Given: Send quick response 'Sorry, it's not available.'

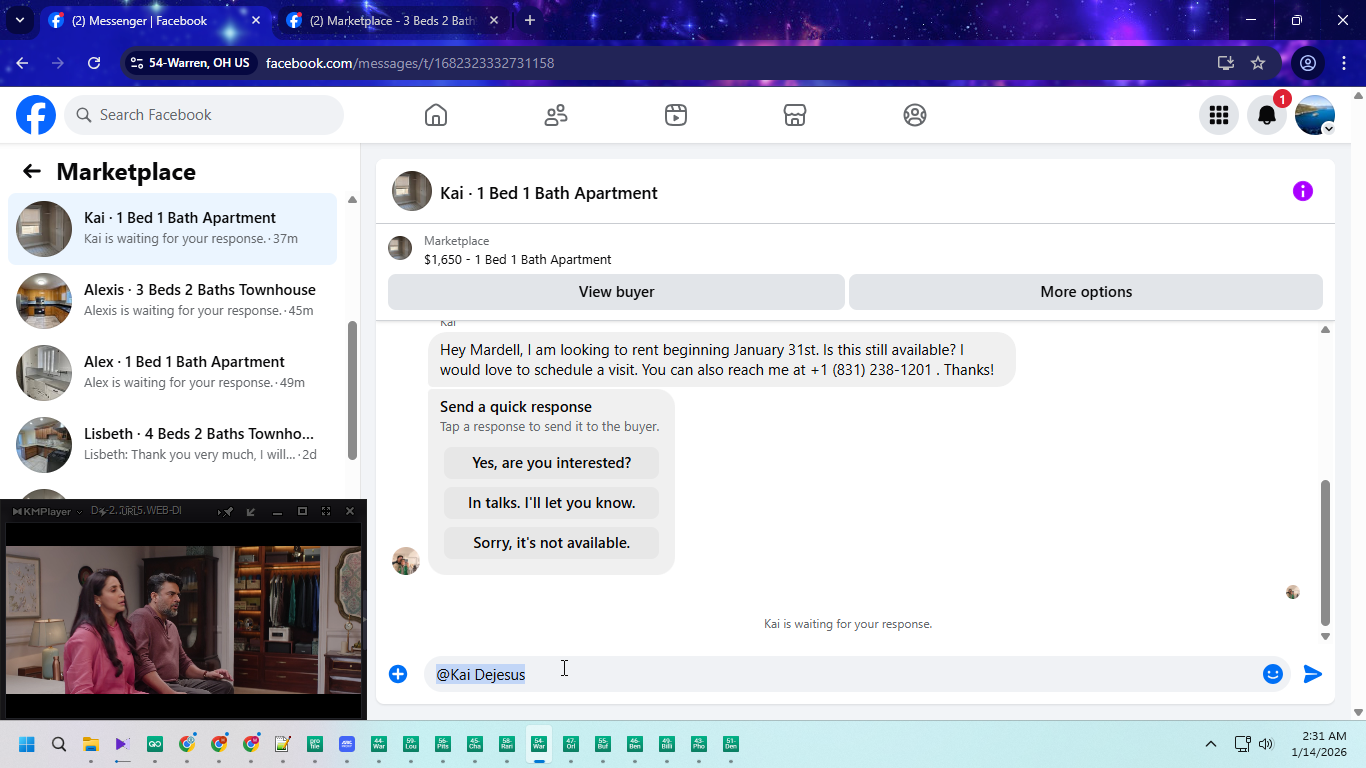Looking at the screenshot, I should [551, 543].
